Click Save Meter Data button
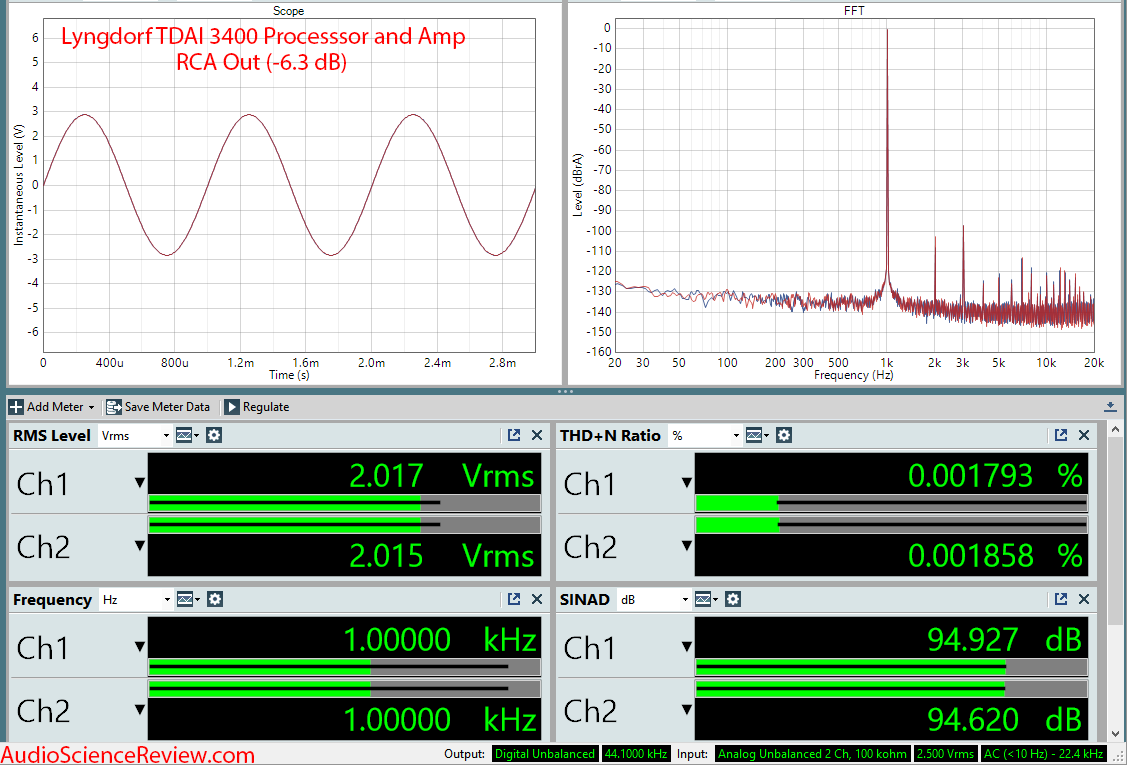Viewport: 1127px width, 765px height. click(x=158, y=407)
